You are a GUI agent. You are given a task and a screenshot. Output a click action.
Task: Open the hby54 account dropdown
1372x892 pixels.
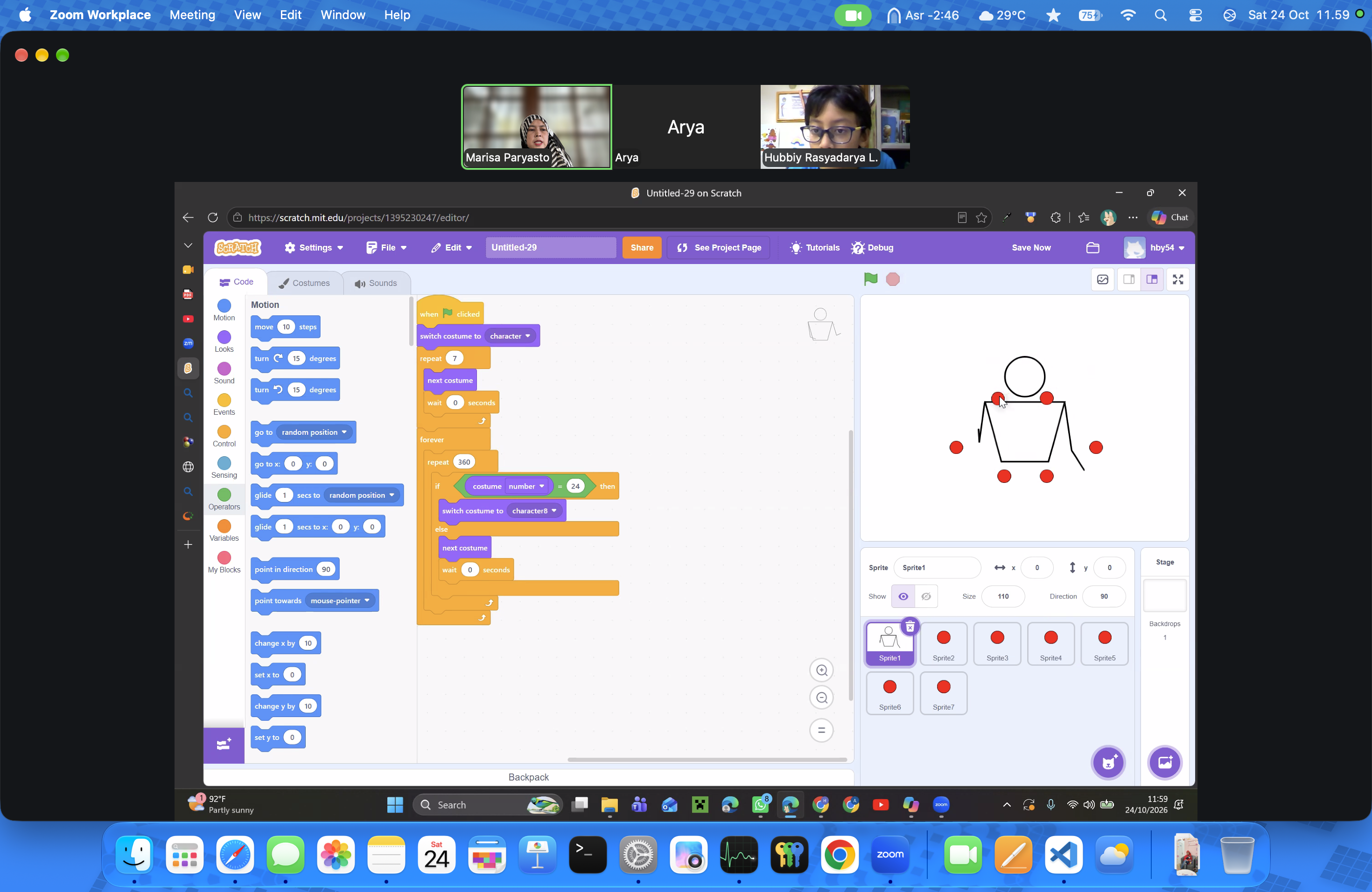pos(1155,248)
